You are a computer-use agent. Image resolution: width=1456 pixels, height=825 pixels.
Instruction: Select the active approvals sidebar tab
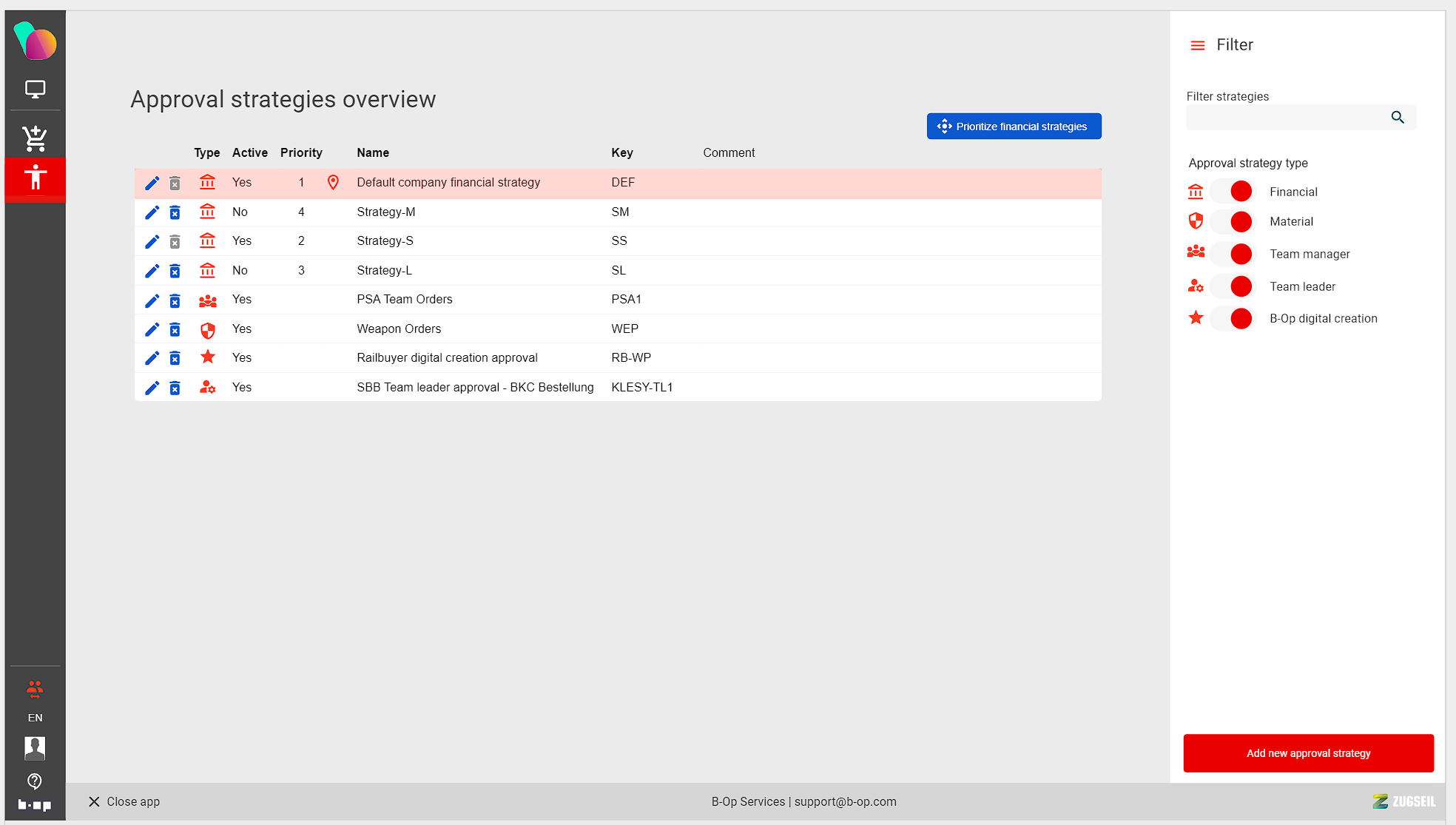click(35, 178)
